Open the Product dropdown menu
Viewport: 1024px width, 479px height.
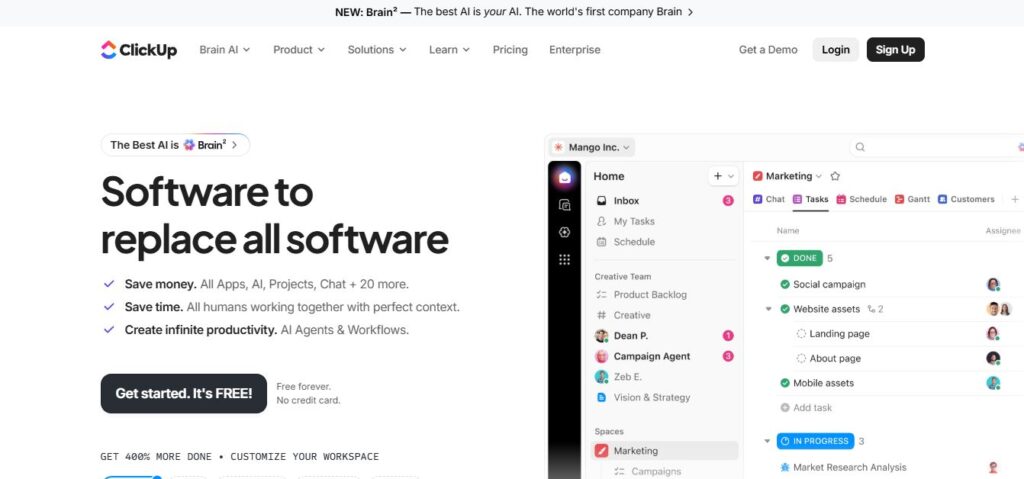(x=298, y=50)
